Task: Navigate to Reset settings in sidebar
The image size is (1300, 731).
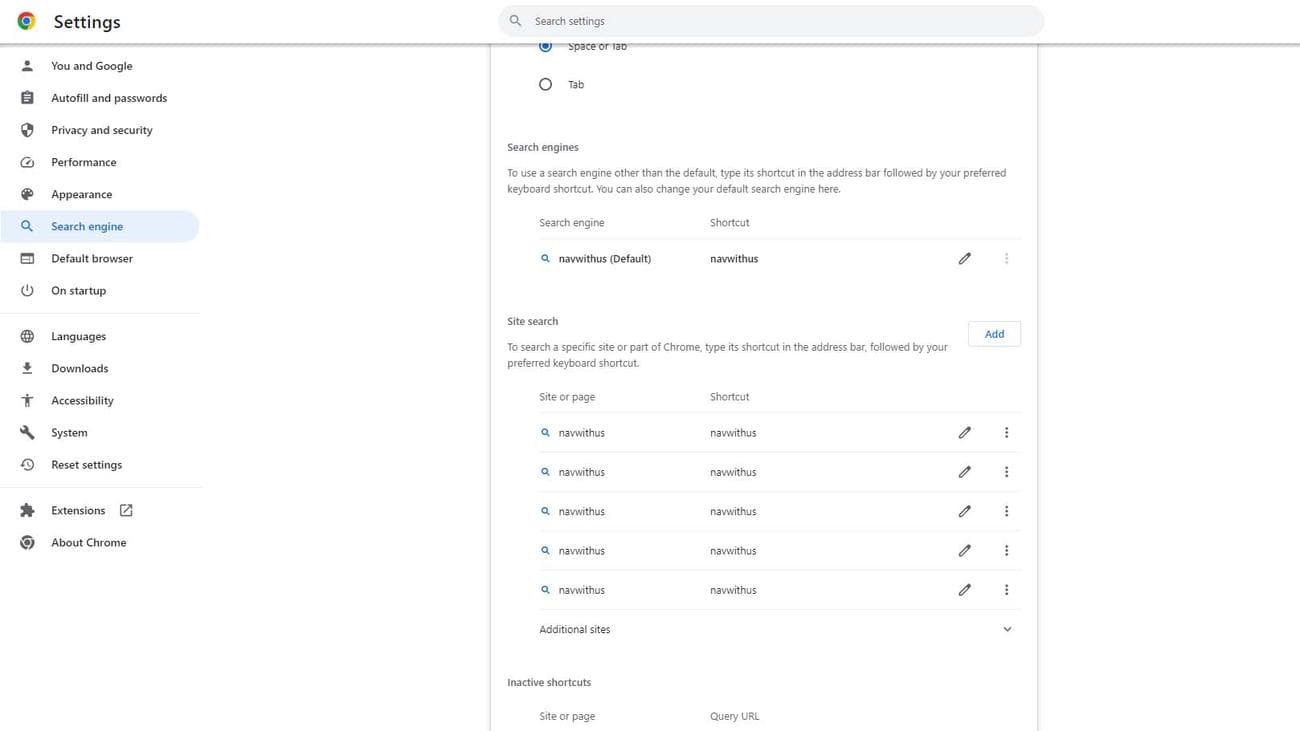Action: (86, 465)
